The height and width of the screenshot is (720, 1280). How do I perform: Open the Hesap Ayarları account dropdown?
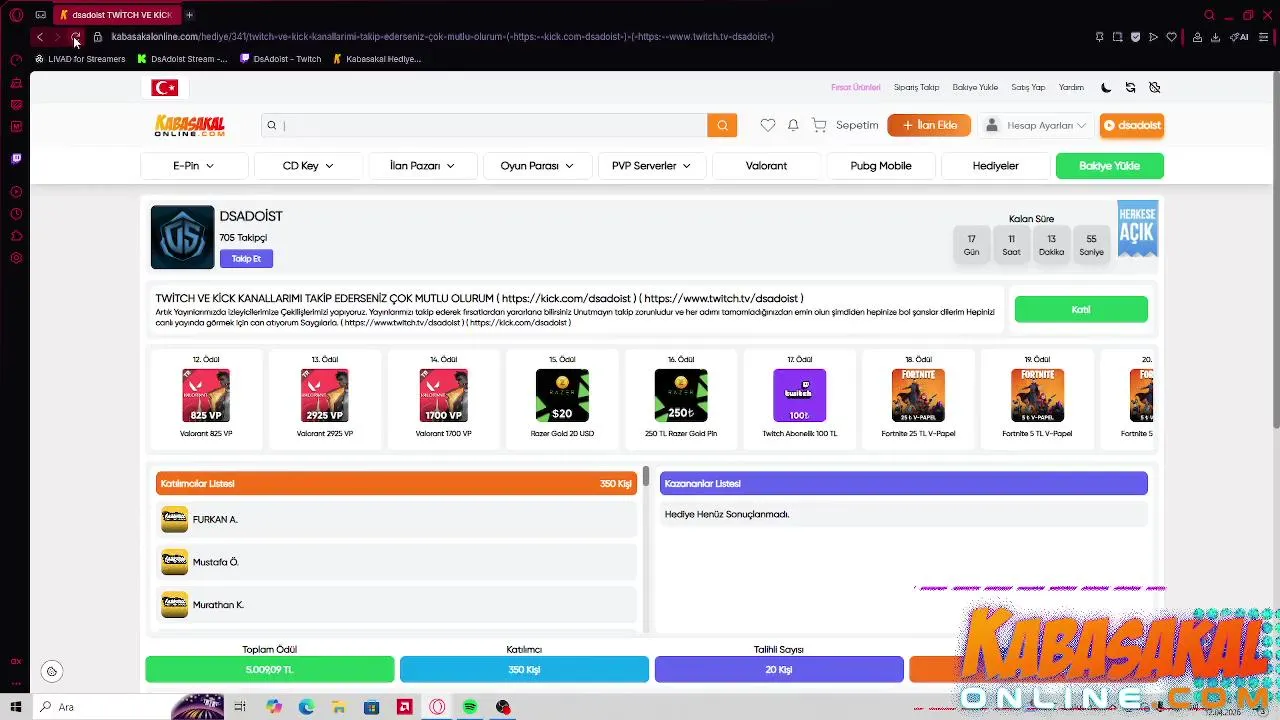pyautogui.click(x=1035, y=125)
